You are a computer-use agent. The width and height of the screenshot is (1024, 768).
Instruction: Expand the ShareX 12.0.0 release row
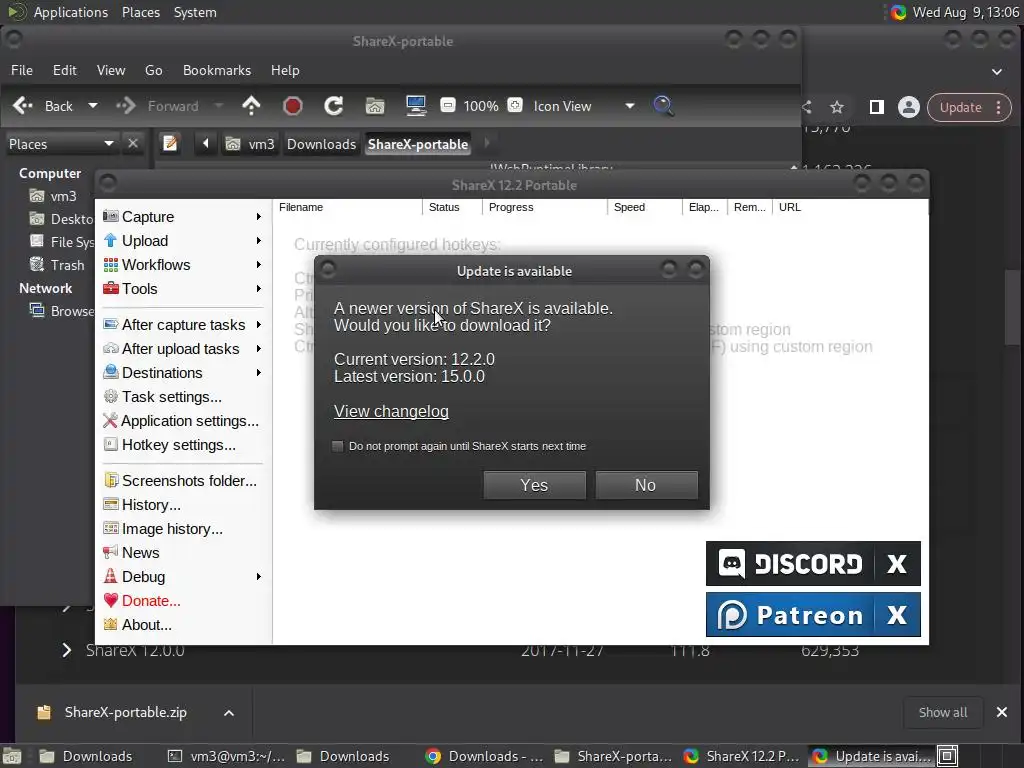coord(67,650)
